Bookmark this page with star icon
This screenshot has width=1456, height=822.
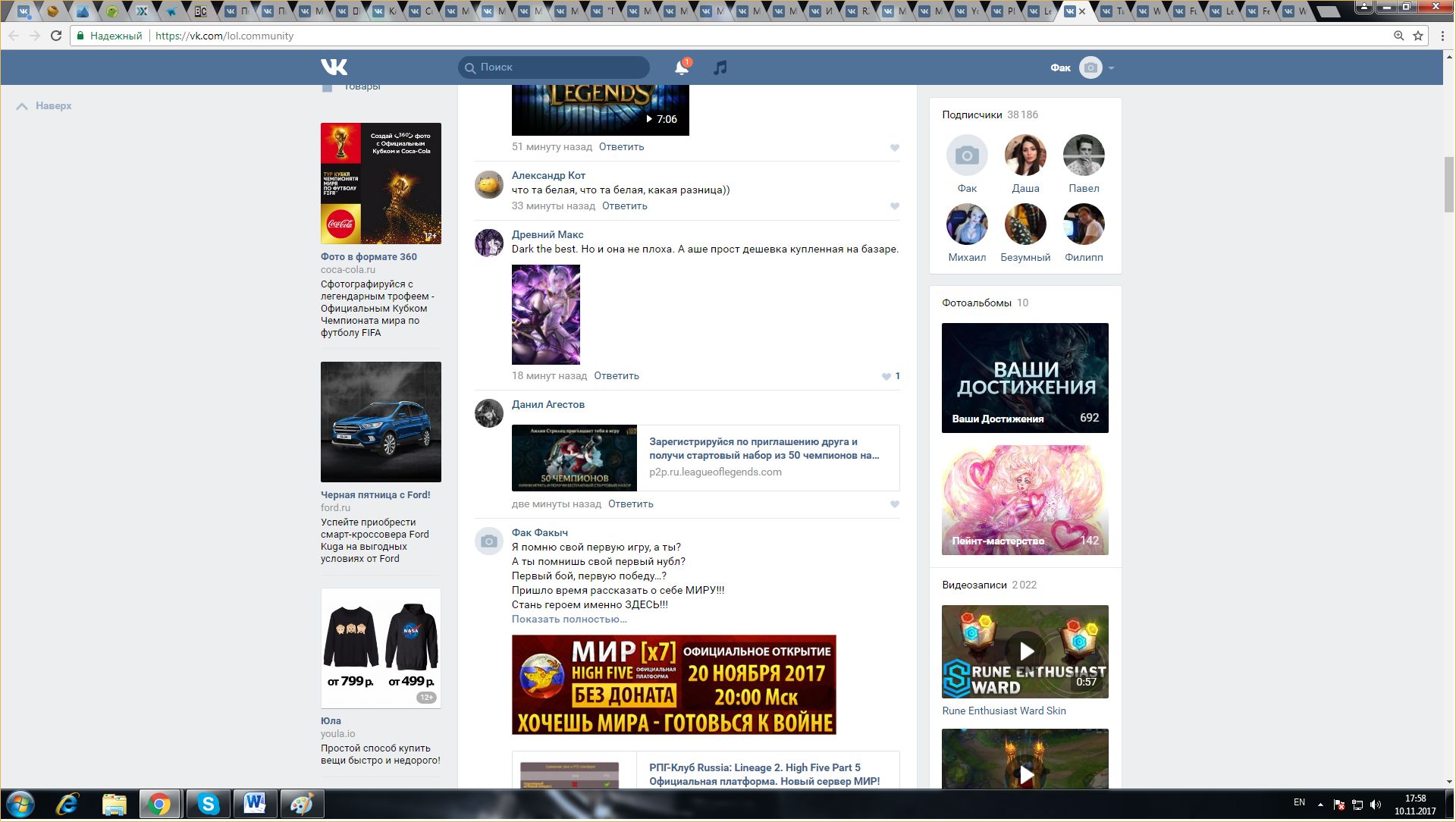pyautogui.click(x=1417, y=36)
